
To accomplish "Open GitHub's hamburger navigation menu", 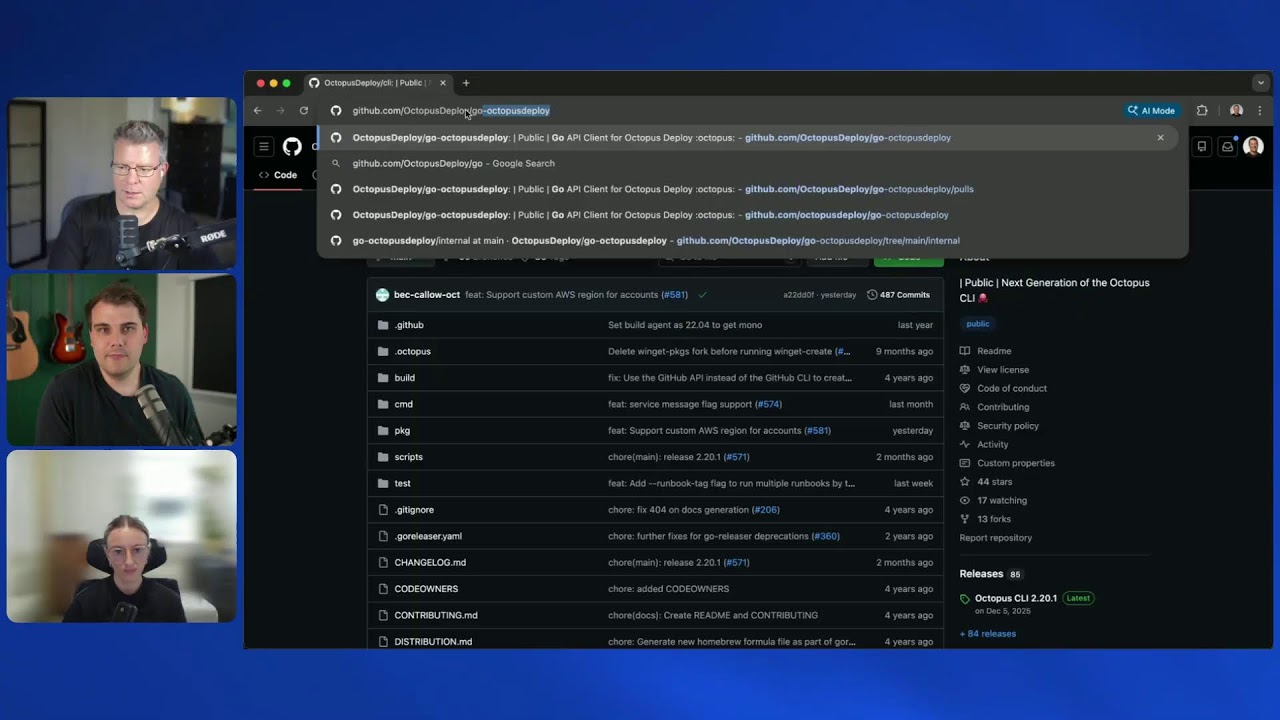I will click(x=264, y=147).
